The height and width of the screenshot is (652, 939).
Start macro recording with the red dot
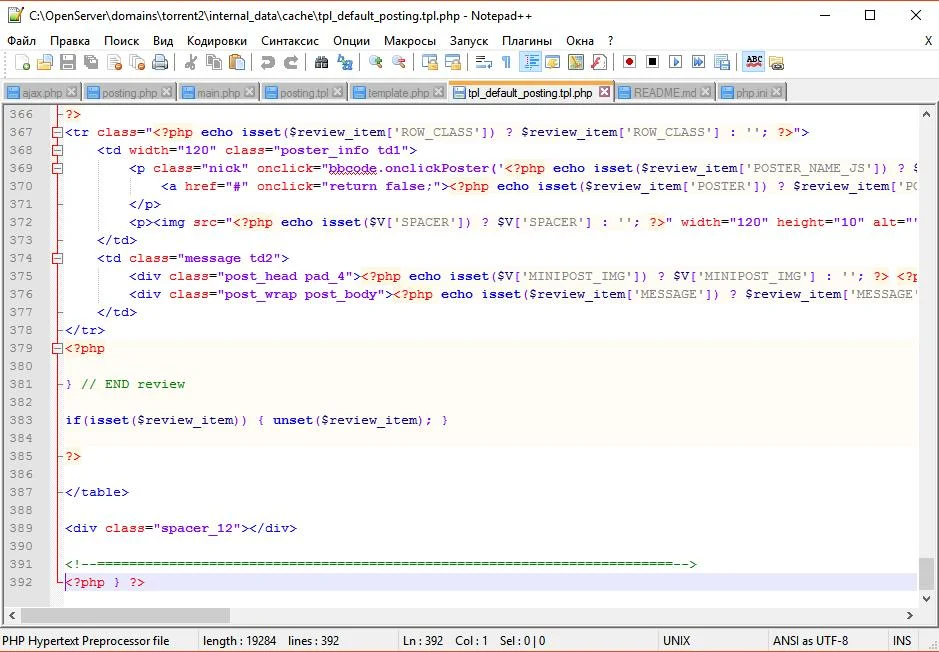click(629, 62)
